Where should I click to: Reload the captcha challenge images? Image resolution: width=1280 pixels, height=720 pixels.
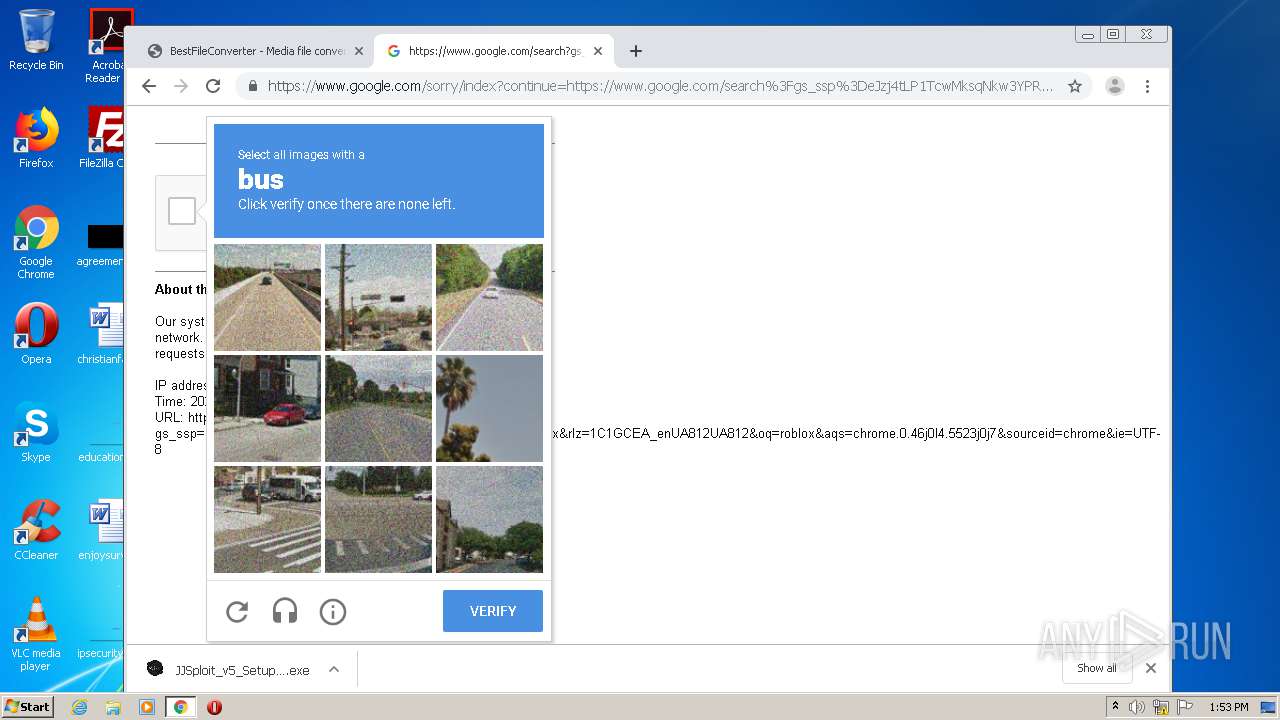(x=237, y=611)
